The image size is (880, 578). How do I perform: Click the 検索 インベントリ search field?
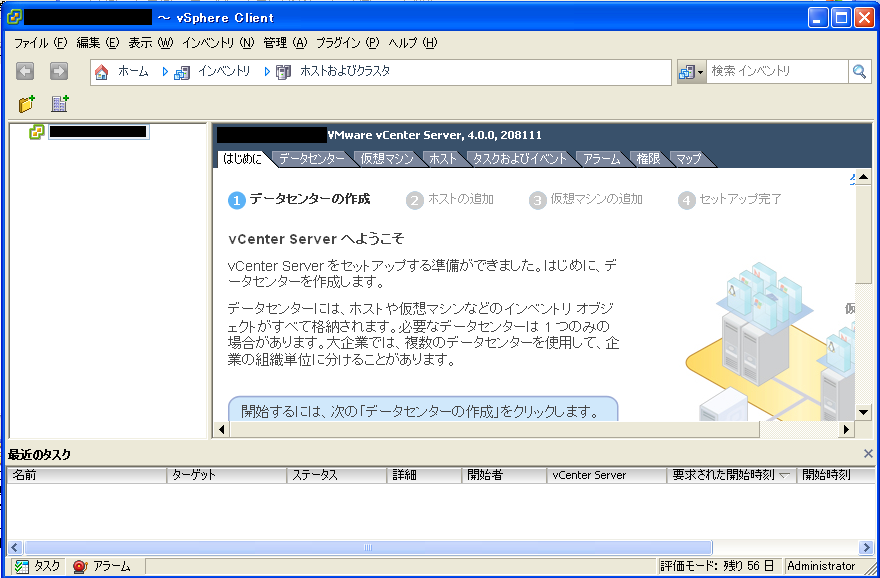pyautogui.click(x=777, y=71)
